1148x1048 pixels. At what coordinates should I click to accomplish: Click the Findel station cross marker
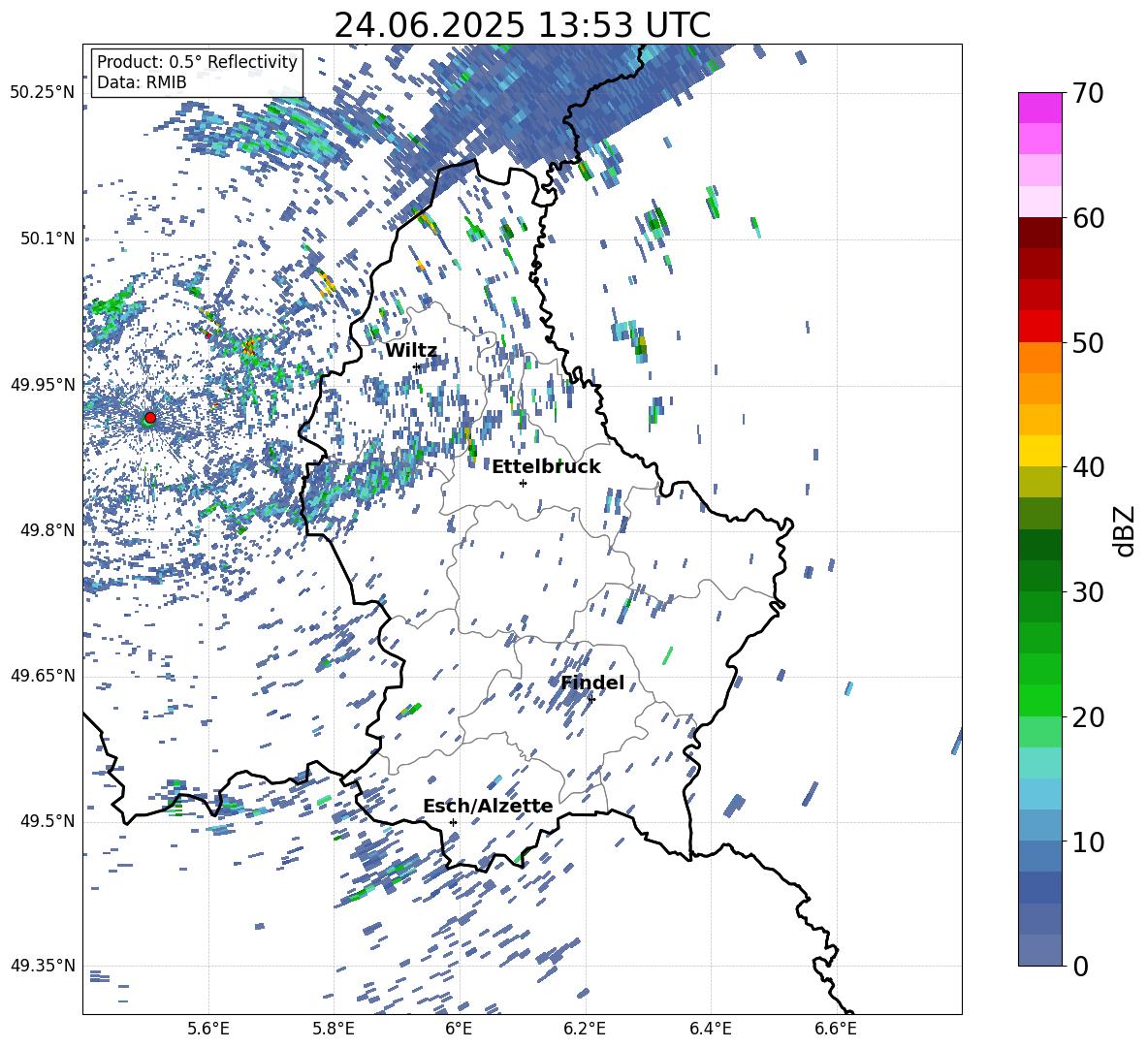[591, 700]
